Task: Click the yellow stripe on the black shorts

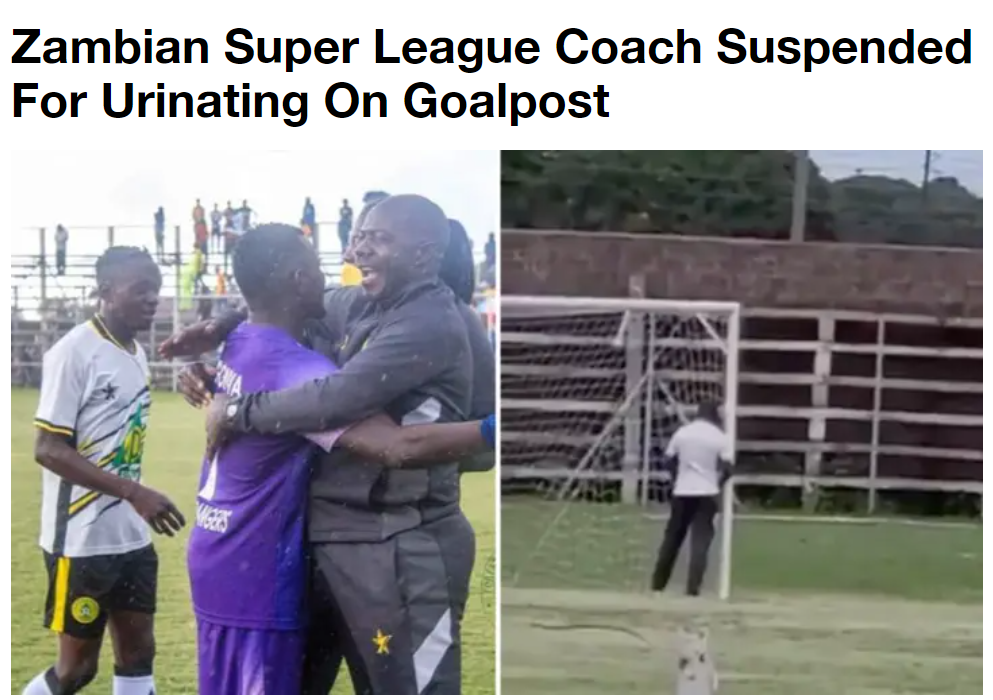Action: [x=61, y=594]
